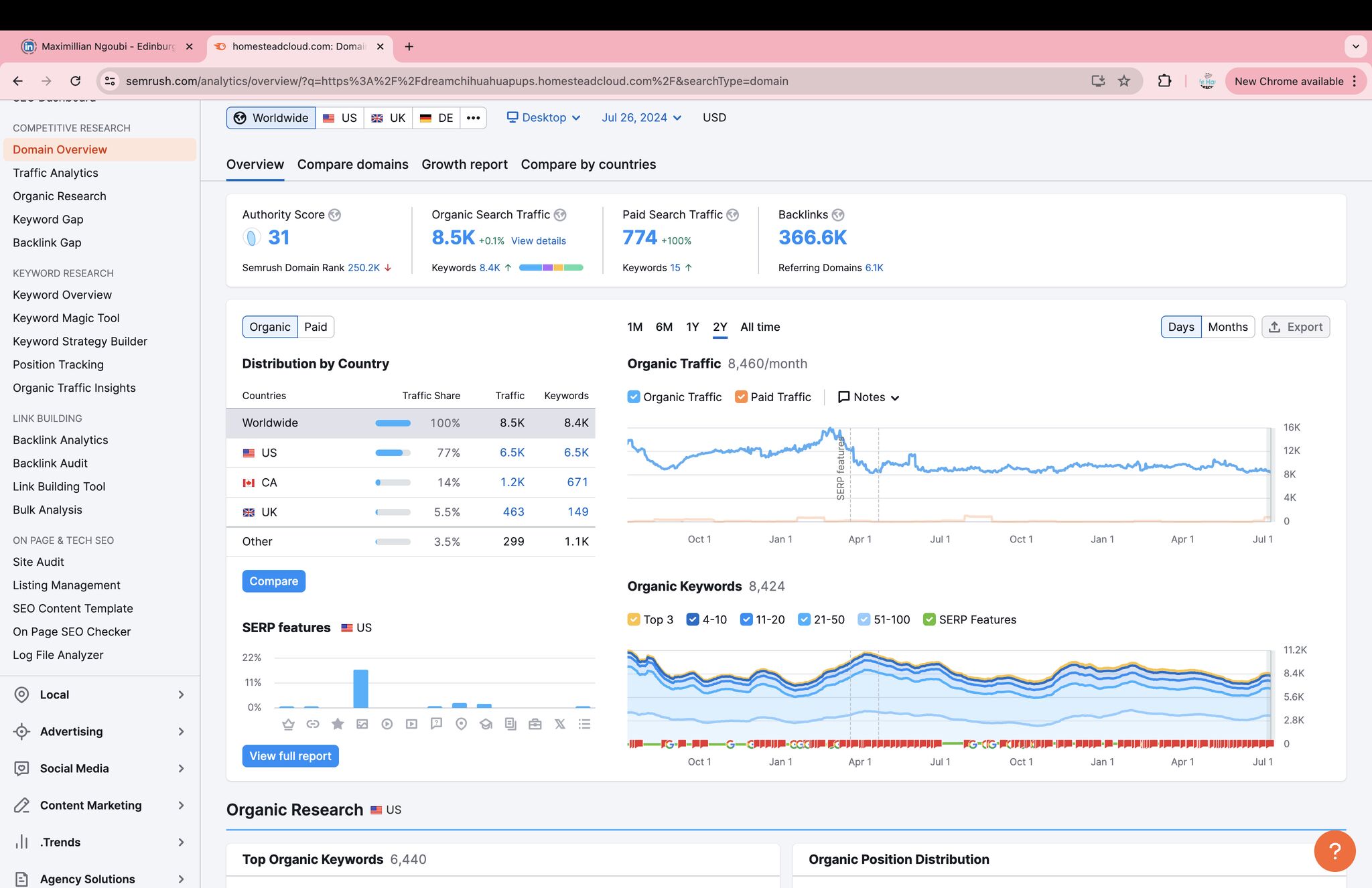
Task: Switch chart granularity to Months
Action: coord(1228,327)
